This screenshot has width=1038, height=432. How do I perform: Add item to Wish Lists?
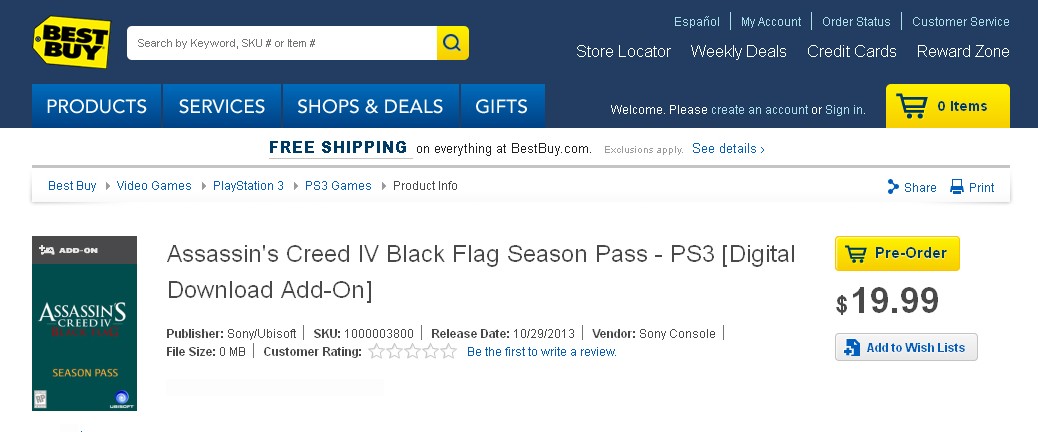coord(906,347)
